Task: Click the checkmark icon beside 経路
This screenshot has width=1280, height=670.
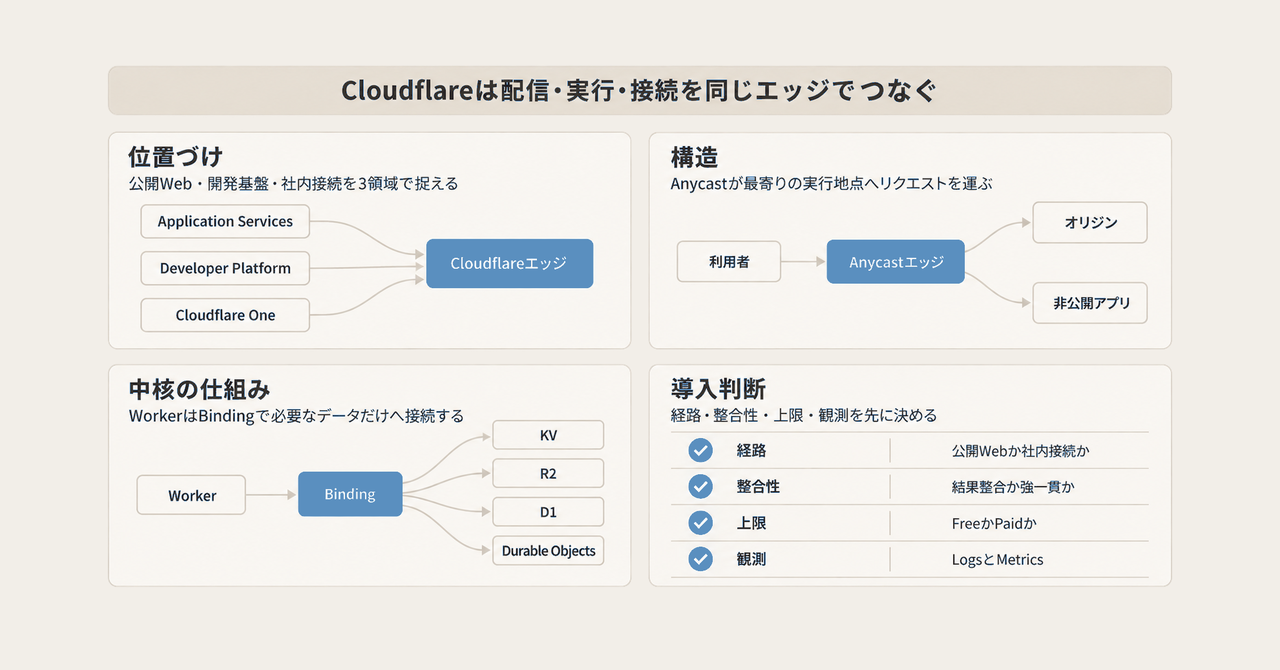Action: click(x=701, y=451)
